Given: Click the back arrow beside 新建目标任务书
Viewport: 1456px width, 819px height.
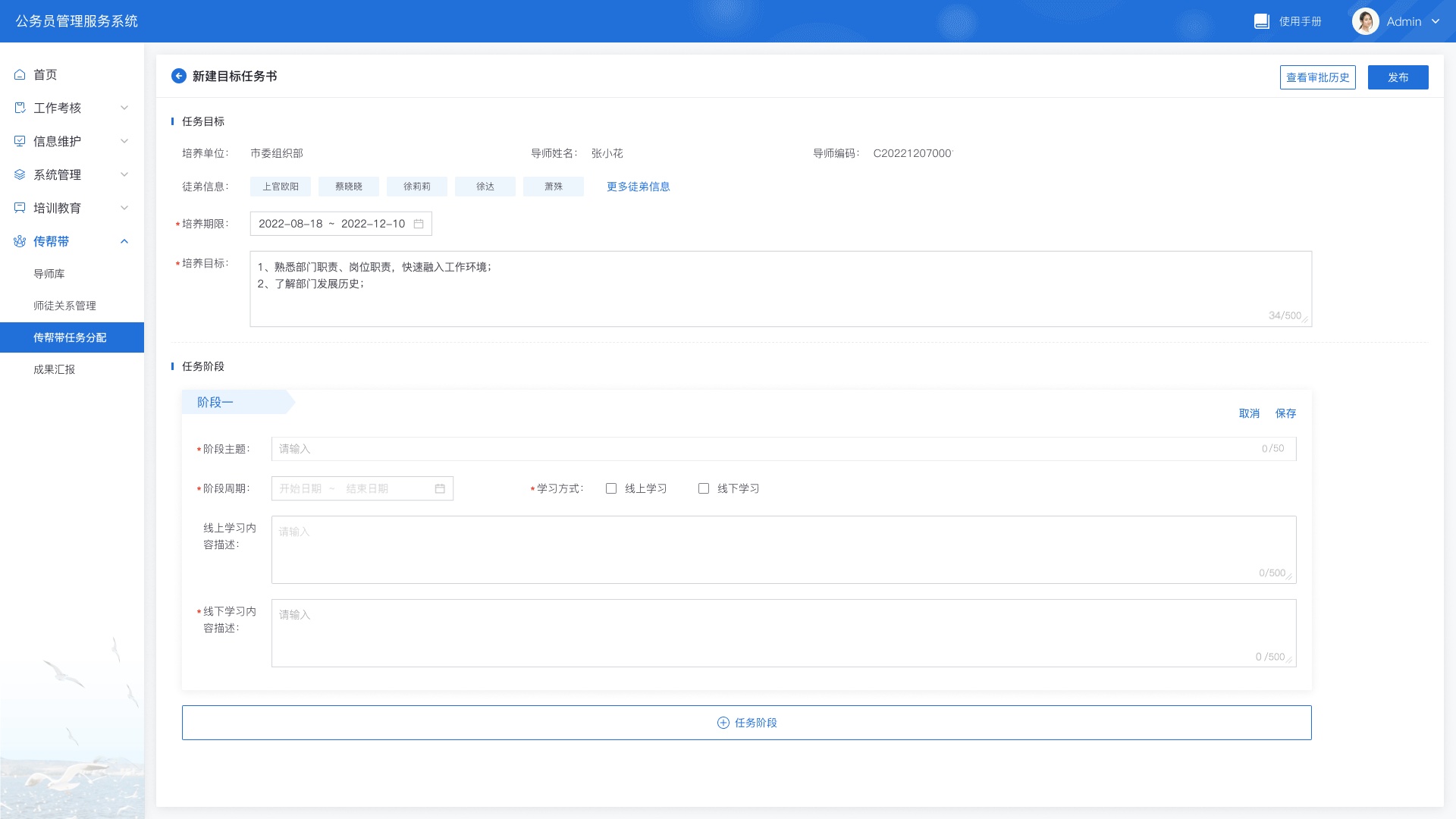Looking at the screenshot, I should 179,76.
